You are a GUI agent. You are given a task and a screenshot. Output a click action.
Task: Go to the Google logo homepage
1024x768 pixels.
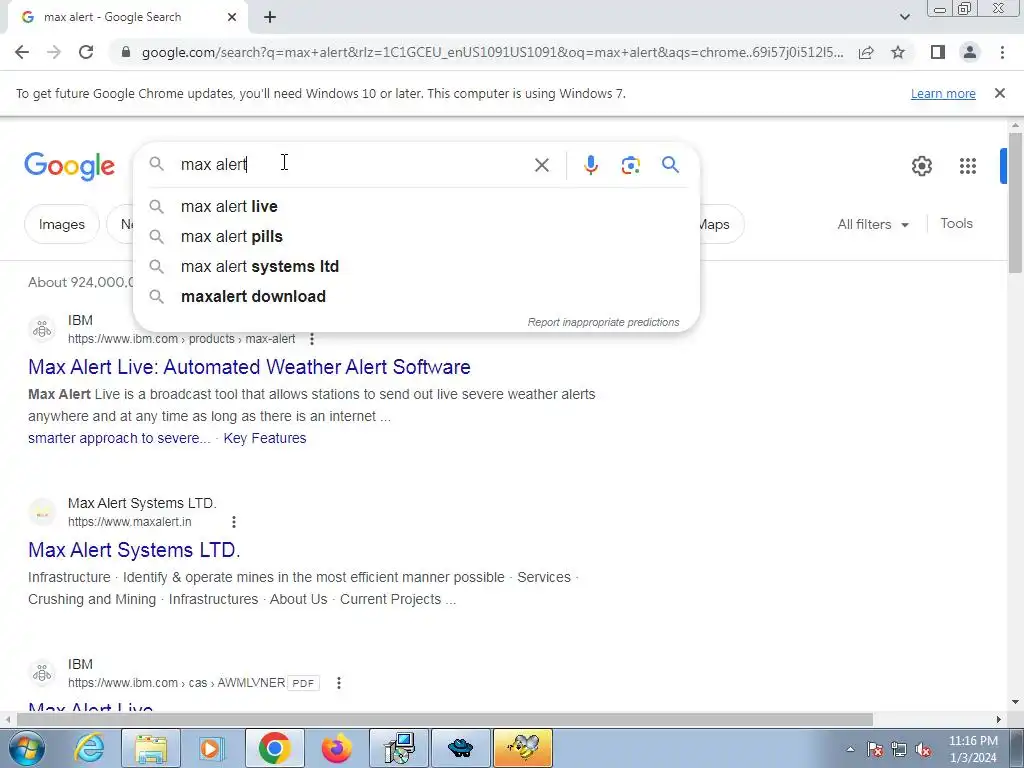[x=70, y=166]
